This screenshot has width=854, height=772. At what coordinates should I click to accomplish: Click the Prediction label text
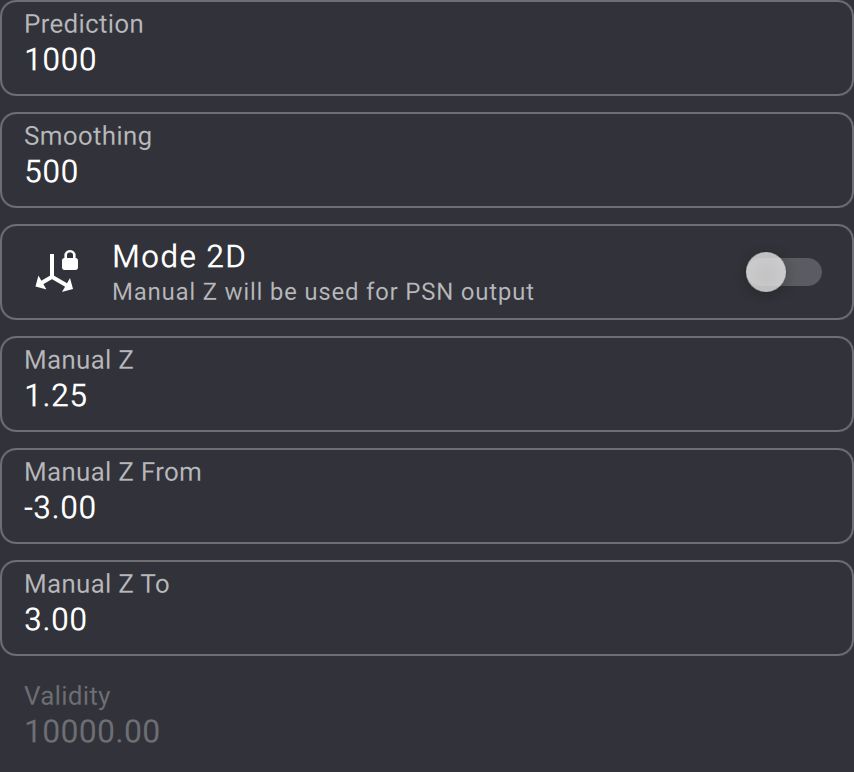pos(84,24)
